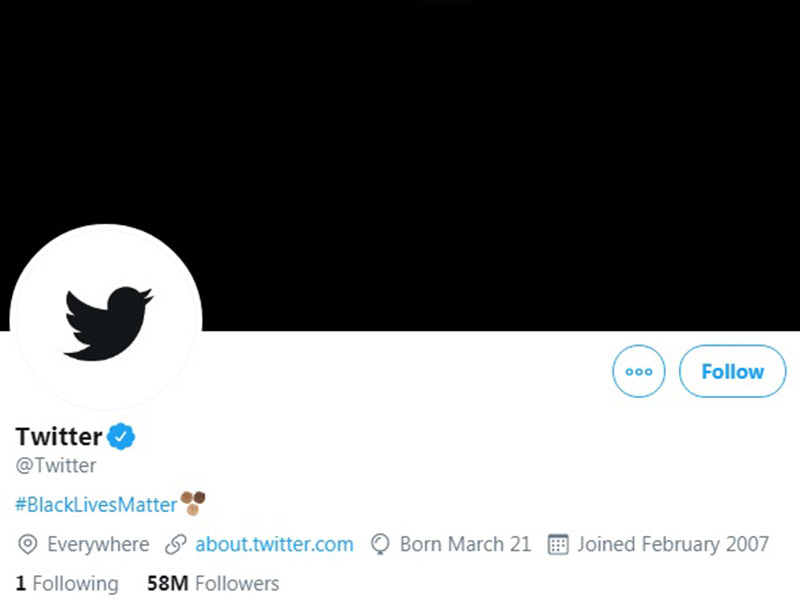Click the Born March 21 text
800x600 pixels.
coord(465,544)
